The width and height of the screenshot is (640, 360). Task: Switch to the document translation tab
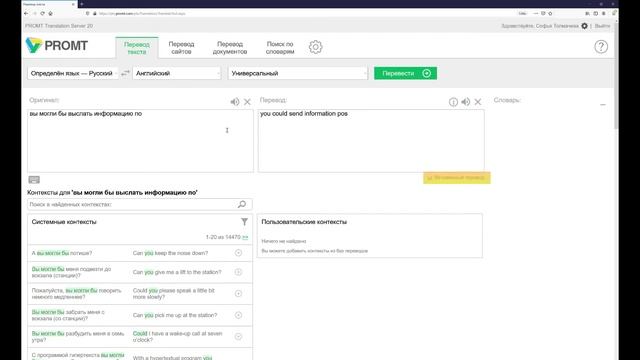pos(230,48)
